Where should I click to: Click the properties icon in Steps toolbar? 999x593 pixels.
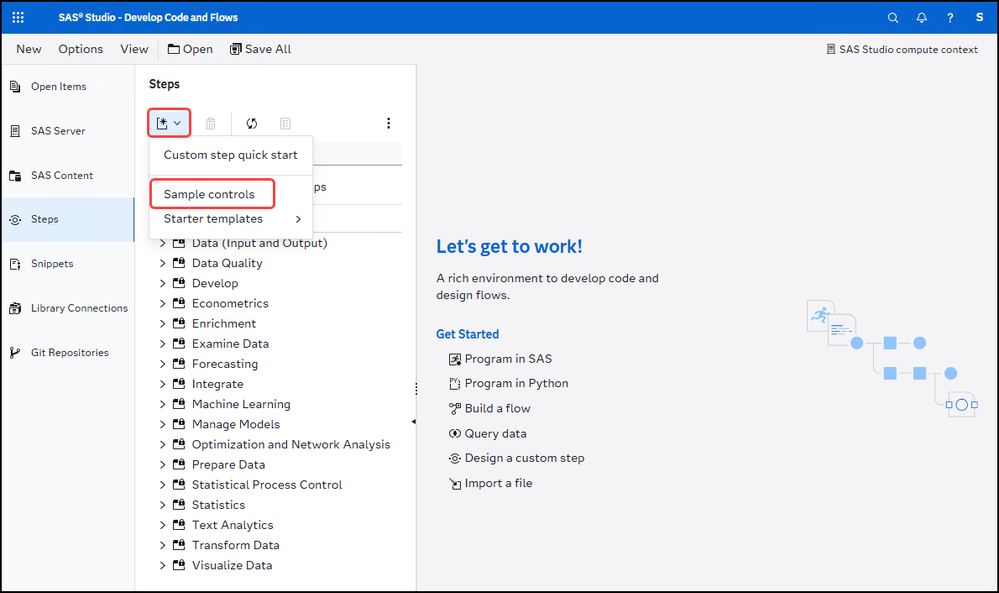coord(285,124)
